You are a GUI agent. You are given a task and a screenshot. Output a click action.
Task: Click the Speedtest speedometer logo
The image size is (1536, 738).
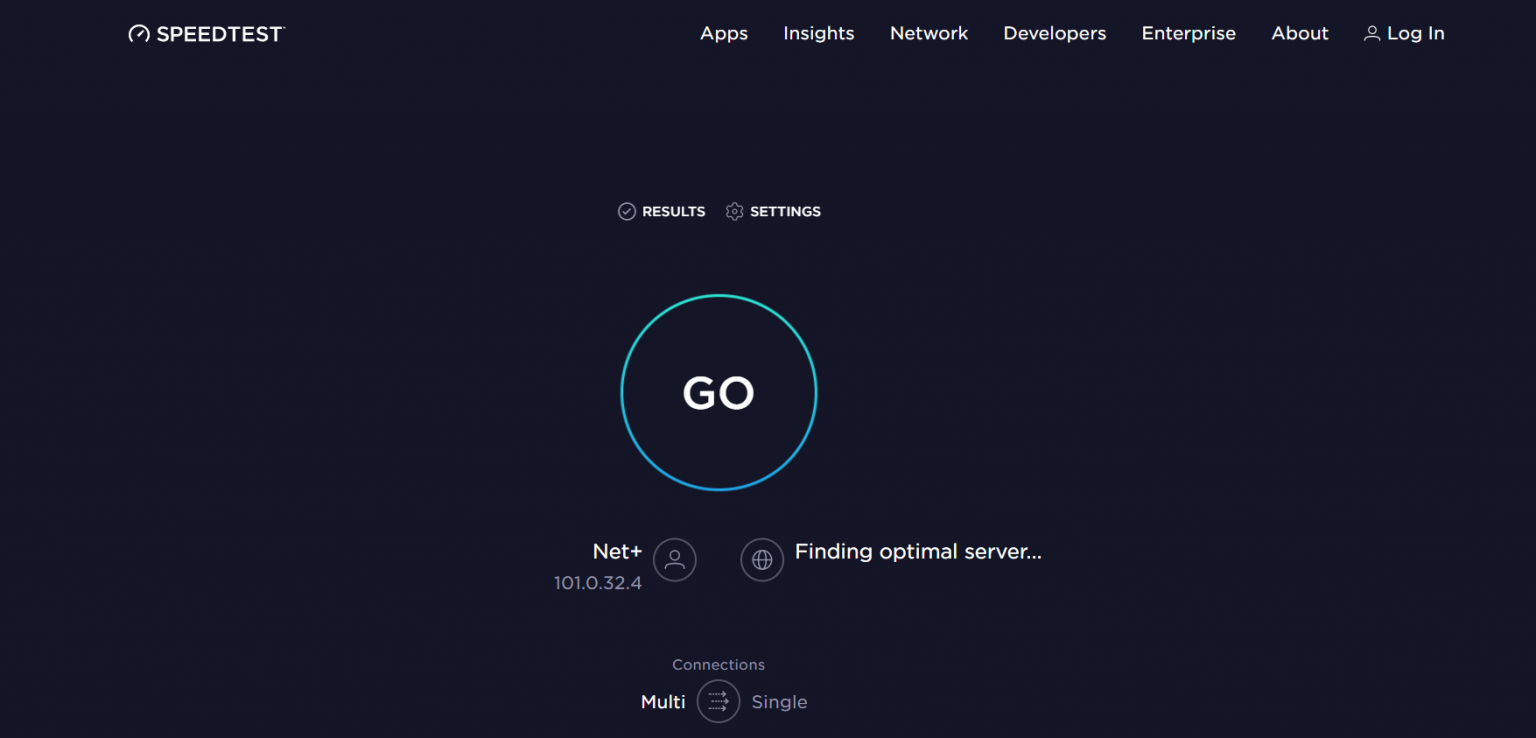139,33
